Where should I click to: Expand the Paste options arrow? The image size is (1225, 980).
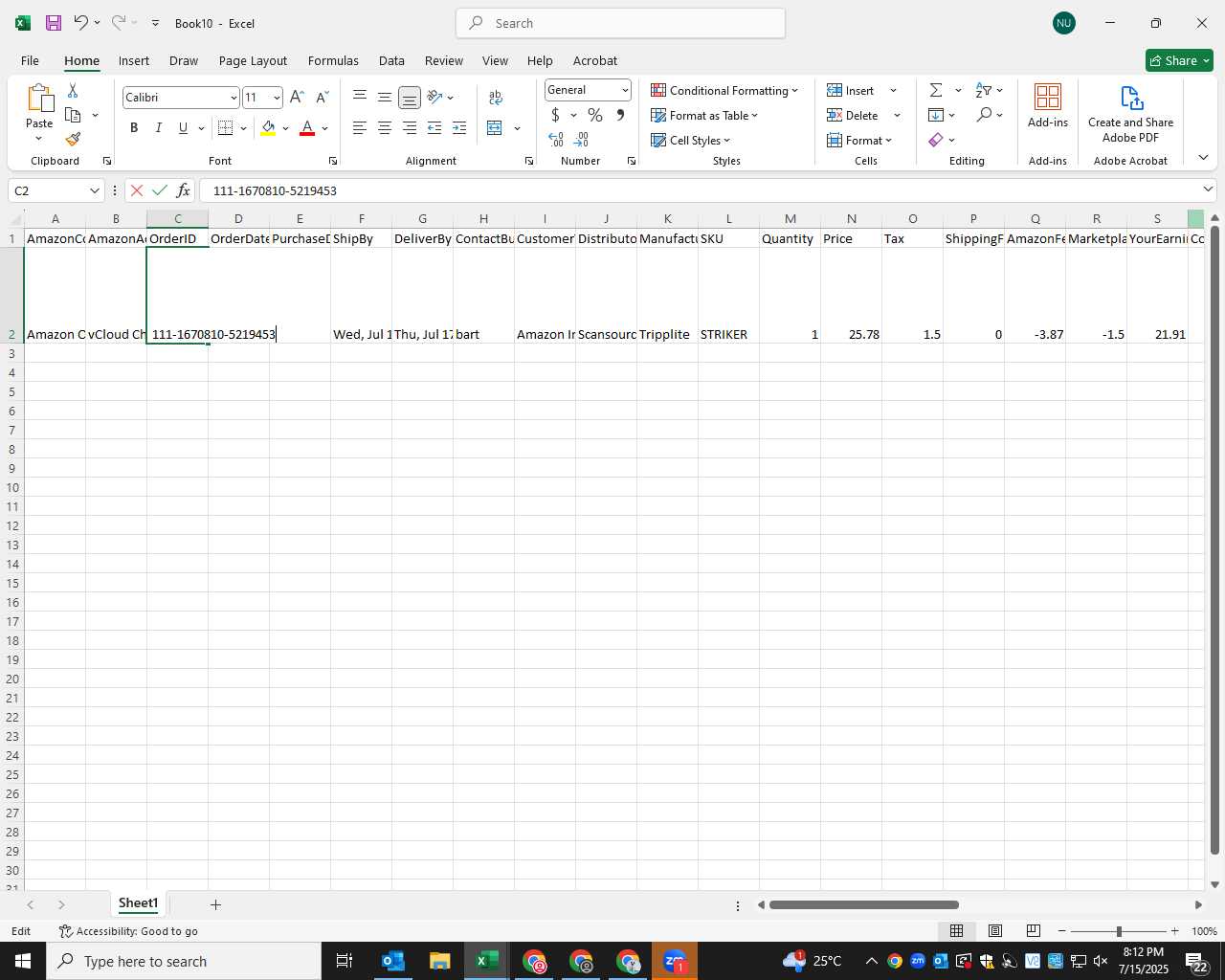click(39, 138)
